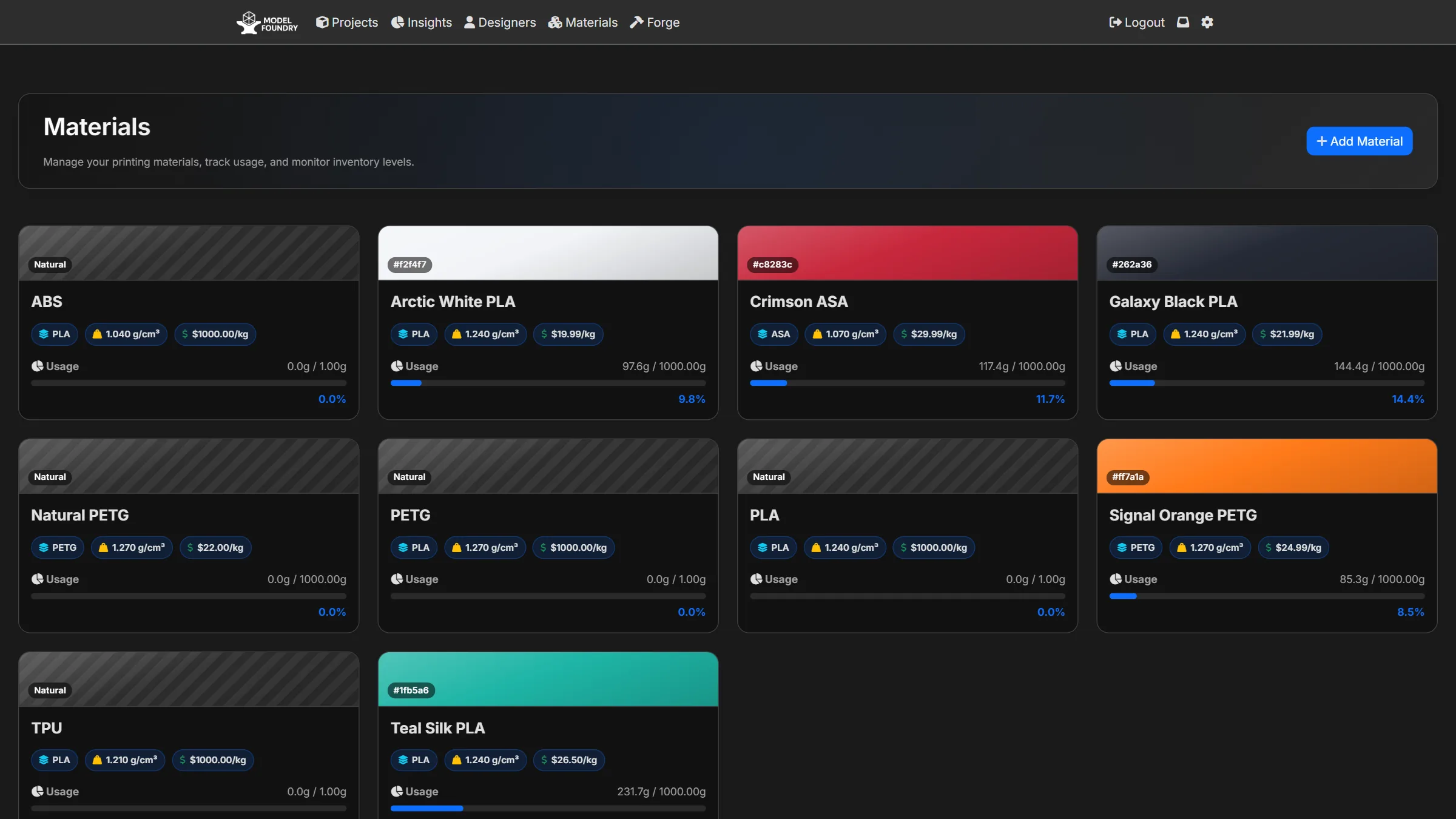Open the Forge nav link
This screenshot has height=819, width=1456.
655,22
